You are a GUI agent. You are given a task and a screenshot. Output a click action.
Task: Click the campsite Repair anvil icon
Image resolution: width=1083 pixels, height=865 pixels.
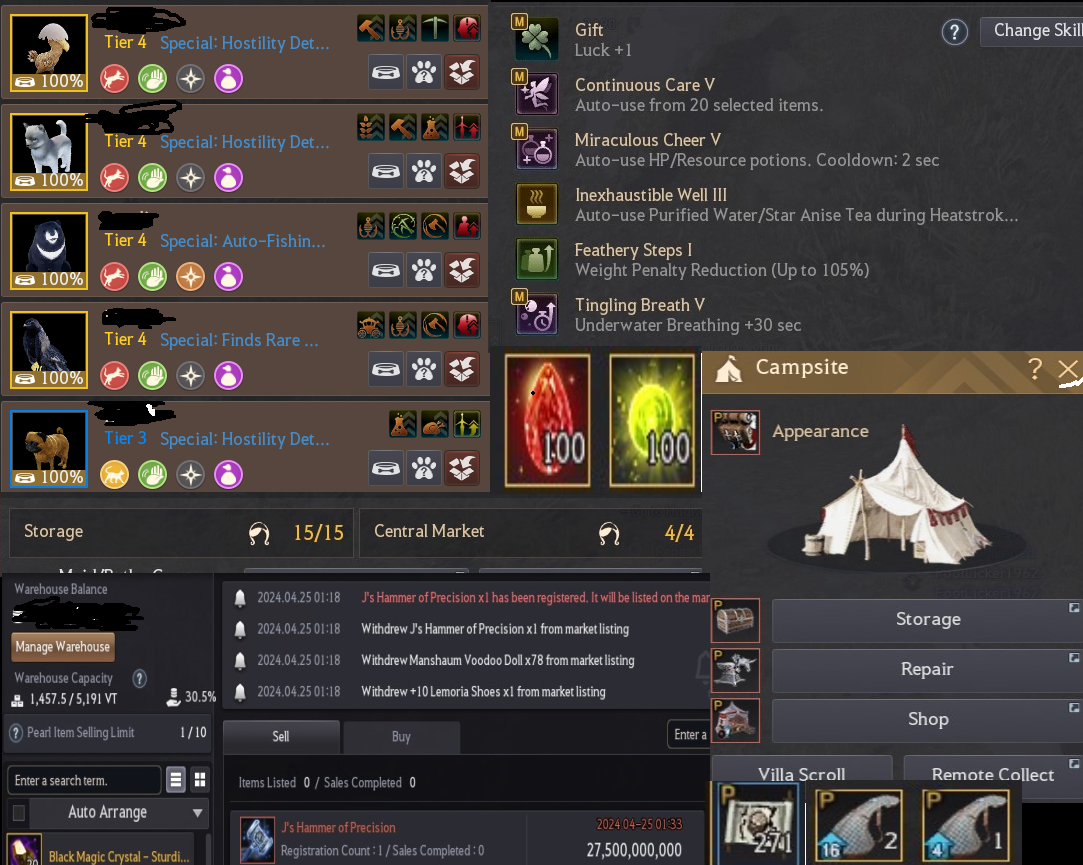coord(736,670)
